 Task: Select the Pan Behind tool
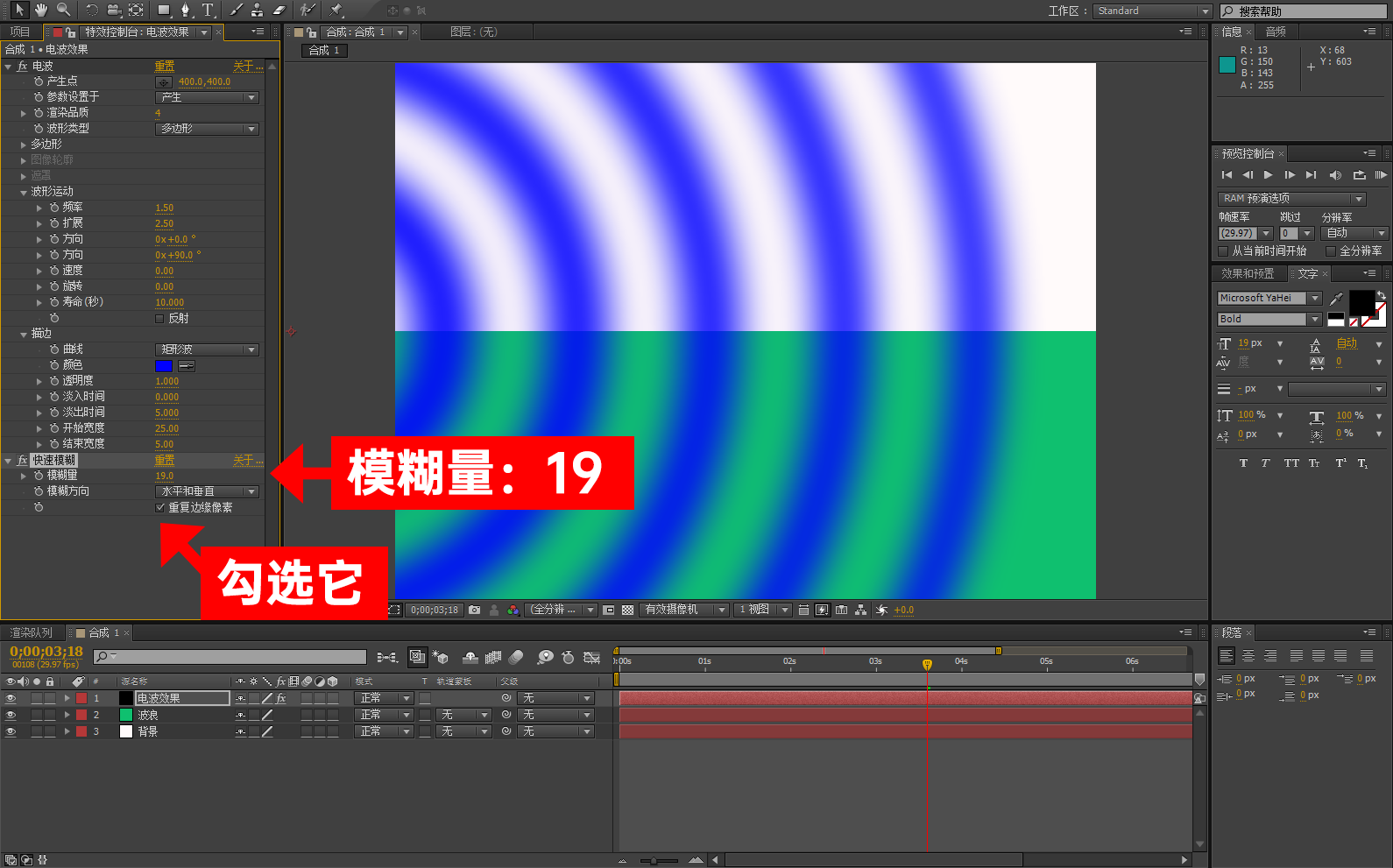[x=136, y=10]
